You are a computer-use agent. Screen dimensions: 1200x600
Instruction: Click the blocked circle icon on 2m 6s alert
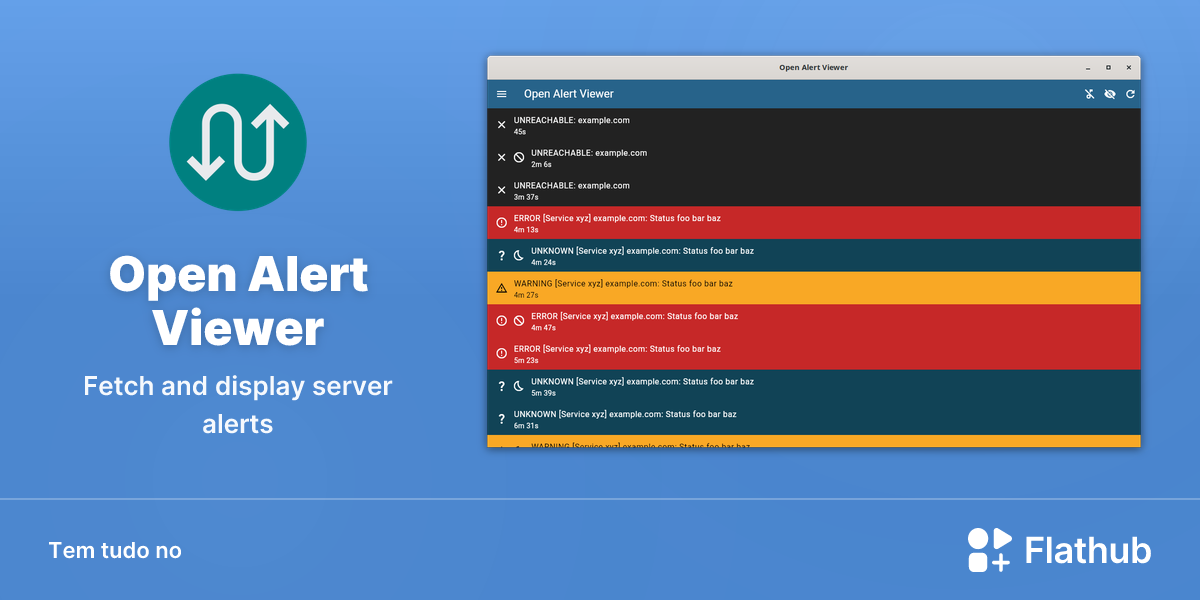pyautogui.click(x=519, y=158)
